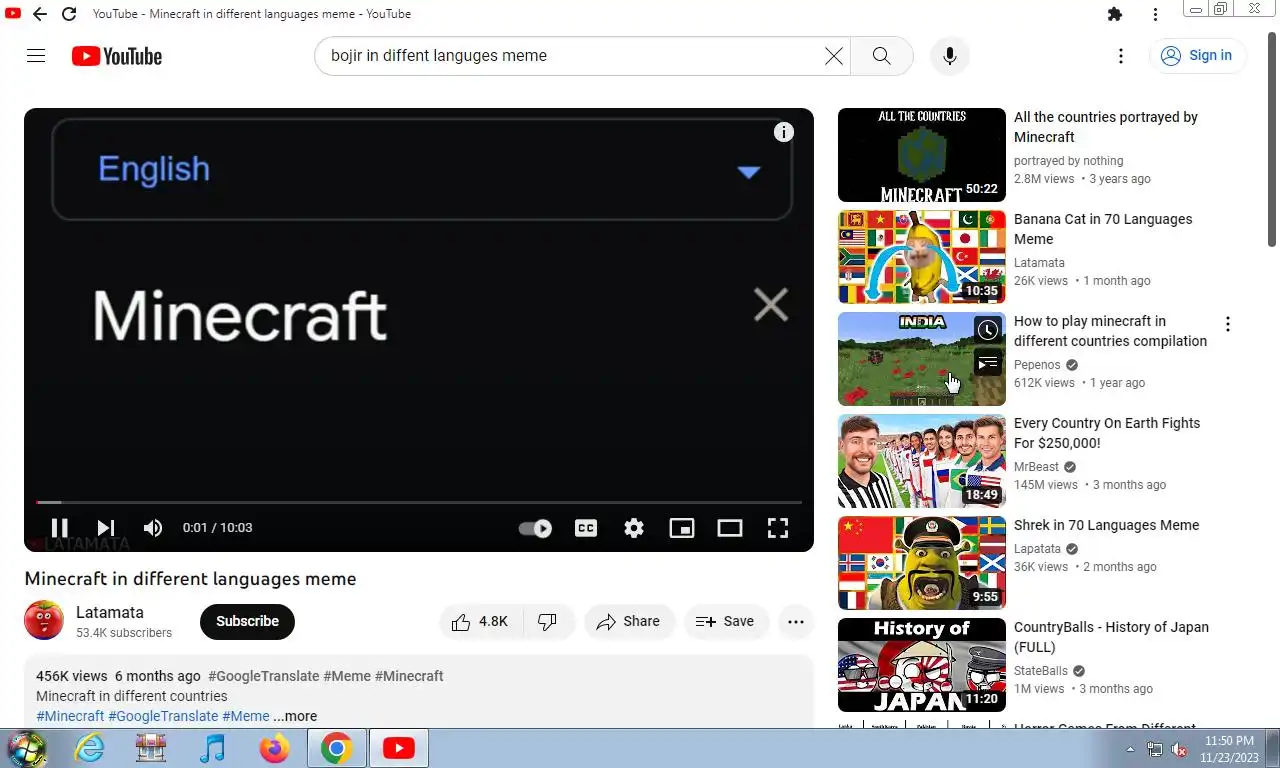Go to the YouTube home logo
This screenshot has height=768, width=1280.
[117, 56]
